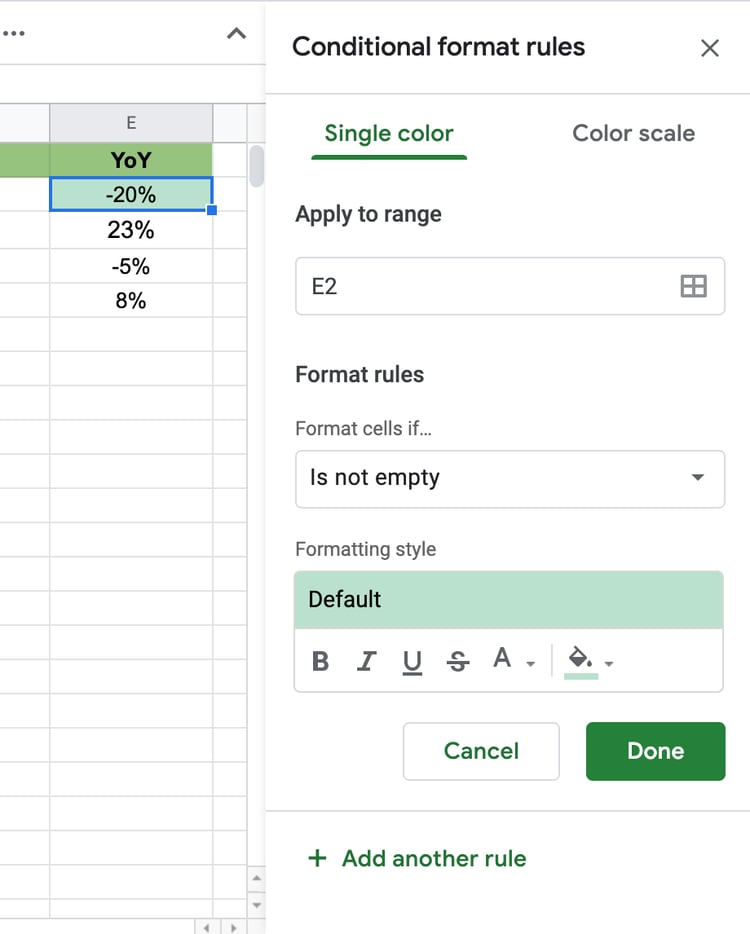Switch to the Color scale tab
This screenshot has width=750, height=934.
pos(633,134)
